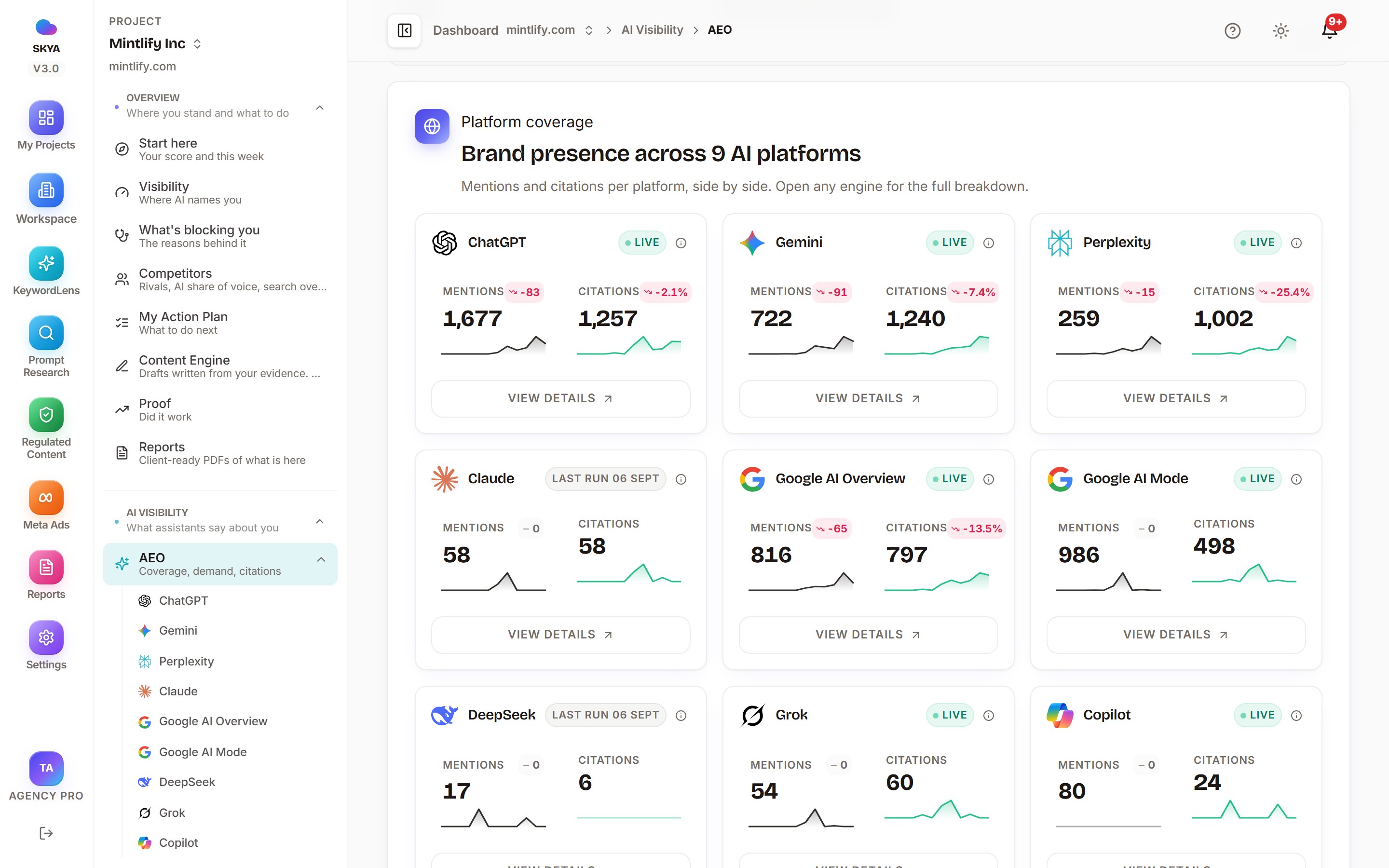
Task: Click the Platform coverage globe icon
Action: point(432,126)
